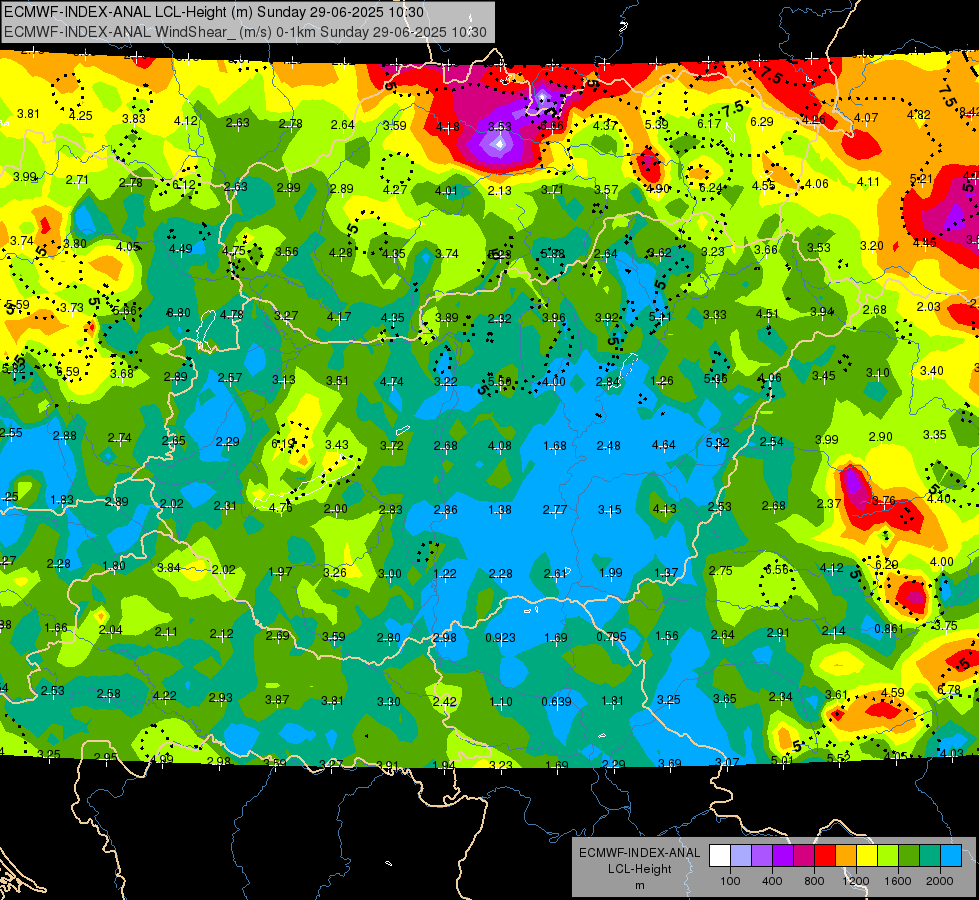Click the grid value '2.13'

click(499, 190)
